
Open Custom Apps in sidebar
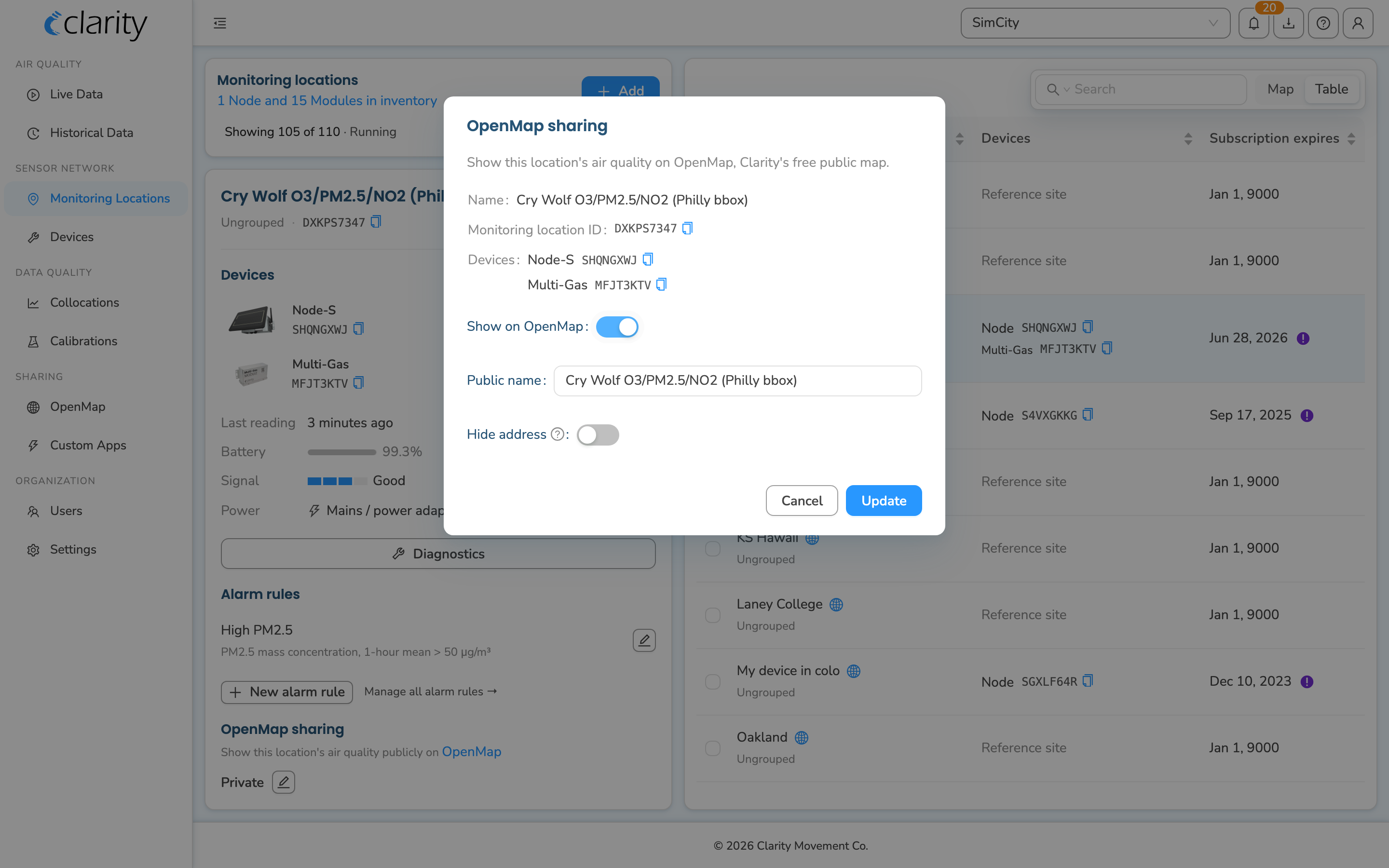coord(96,445)
